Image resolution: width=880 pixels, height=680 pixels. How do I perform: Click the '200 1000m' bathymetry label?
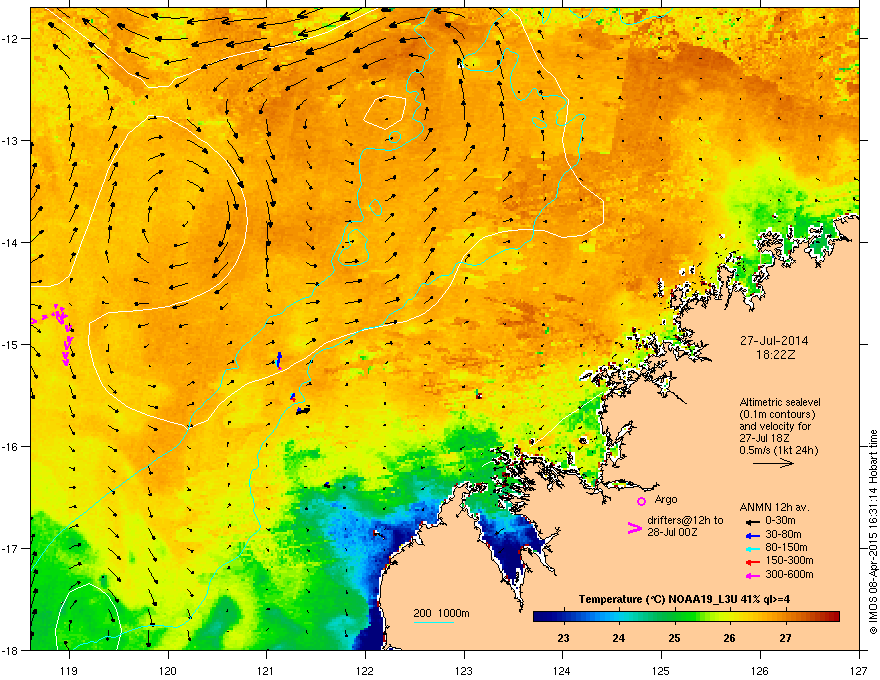(441, 613)
